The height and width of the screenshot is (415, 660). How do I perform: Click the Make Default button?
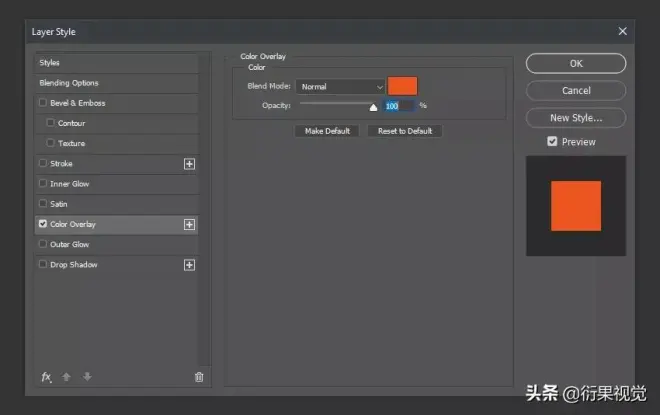327,131
